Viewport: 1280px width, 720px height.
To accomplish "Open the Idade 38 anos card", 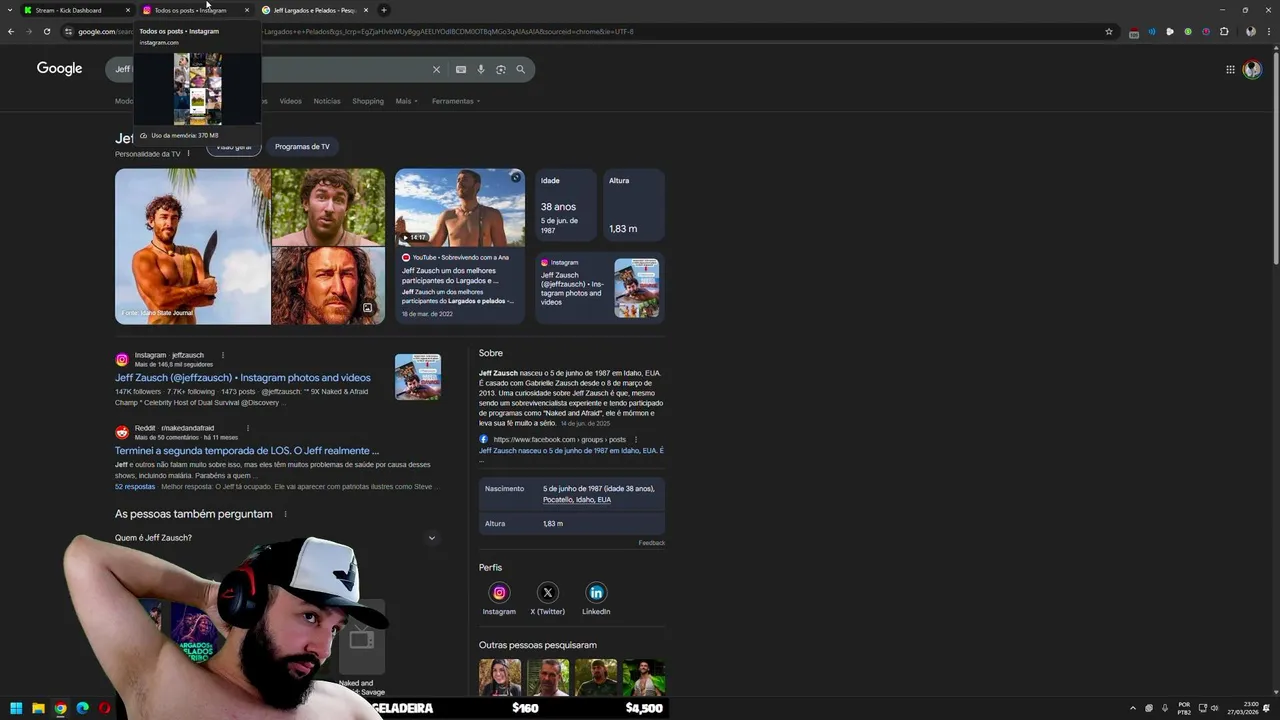I will click(565, 205).
